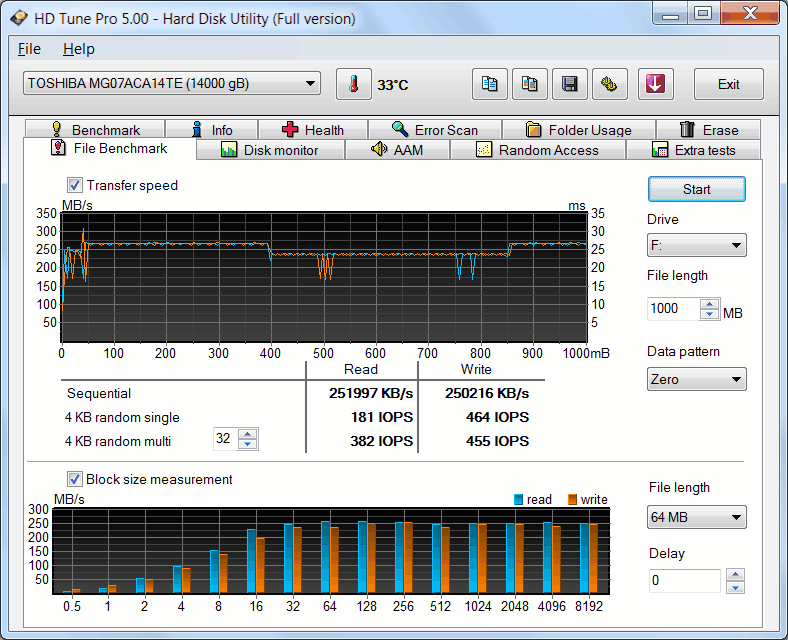Toggle the Block size measurement checkbox

pyautogui.click(x=75, y=479)
